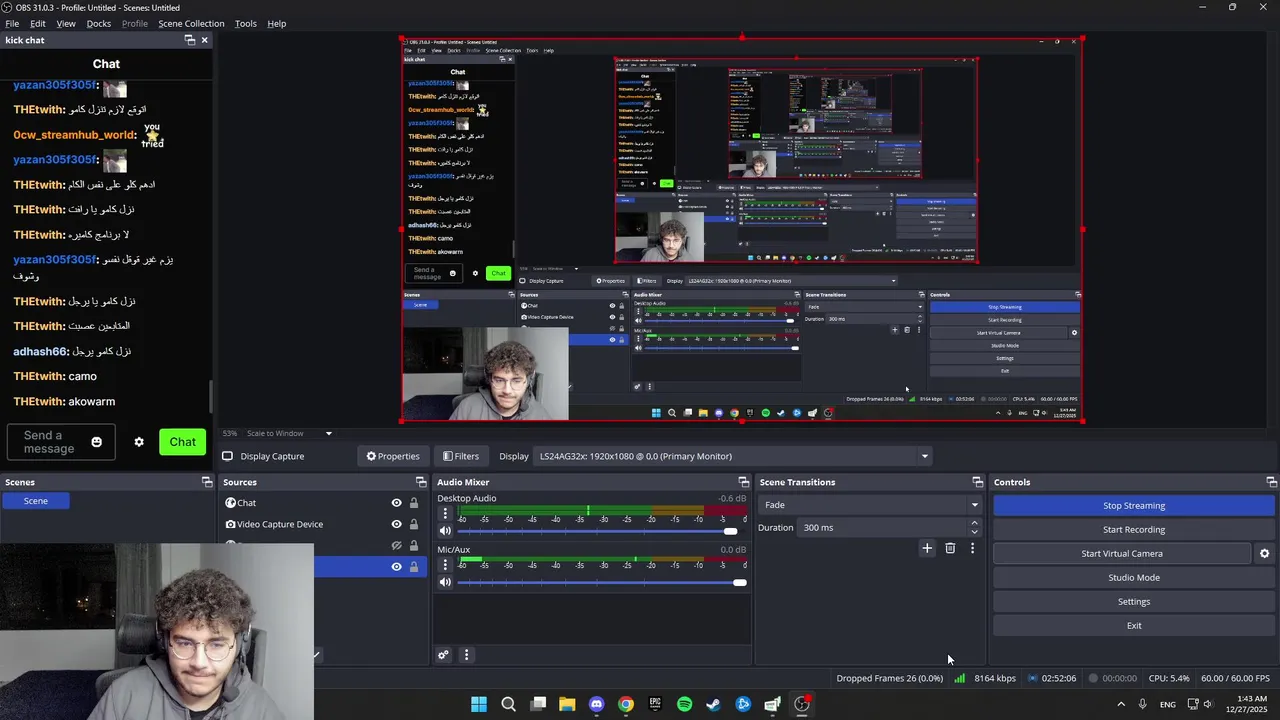Open Discord from the taskbar
This screenshot has width=1280, height=720.
(x=597, y=704)
